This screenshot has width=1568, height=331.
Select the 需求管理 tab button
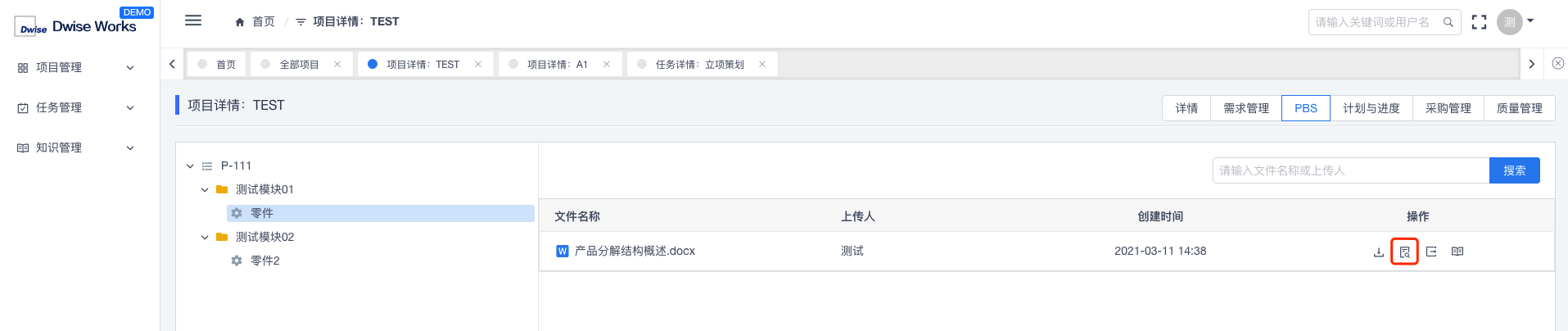1246,108
